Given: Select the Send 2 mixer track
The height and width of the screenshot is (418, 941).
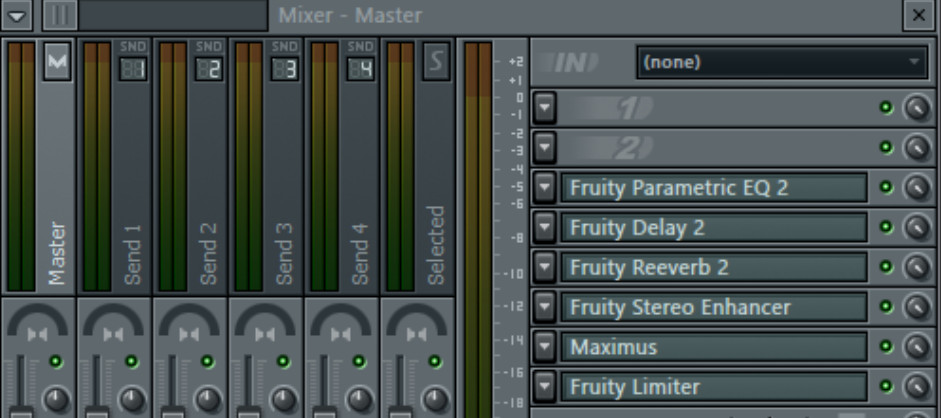Looking at the screenshot, I should tap(190, 167).
